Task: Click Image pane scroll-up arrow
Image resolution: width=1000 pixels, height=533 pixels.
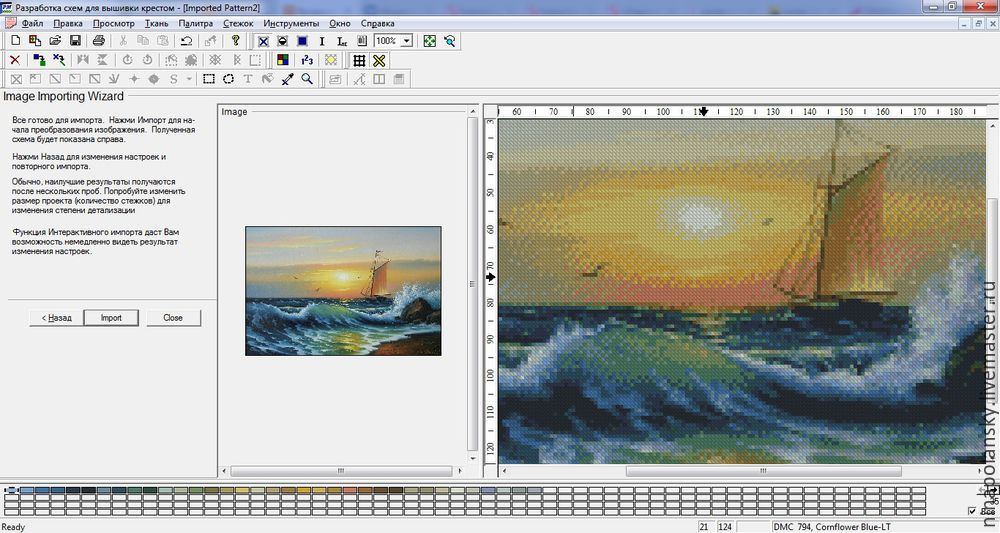Action: 473,112
